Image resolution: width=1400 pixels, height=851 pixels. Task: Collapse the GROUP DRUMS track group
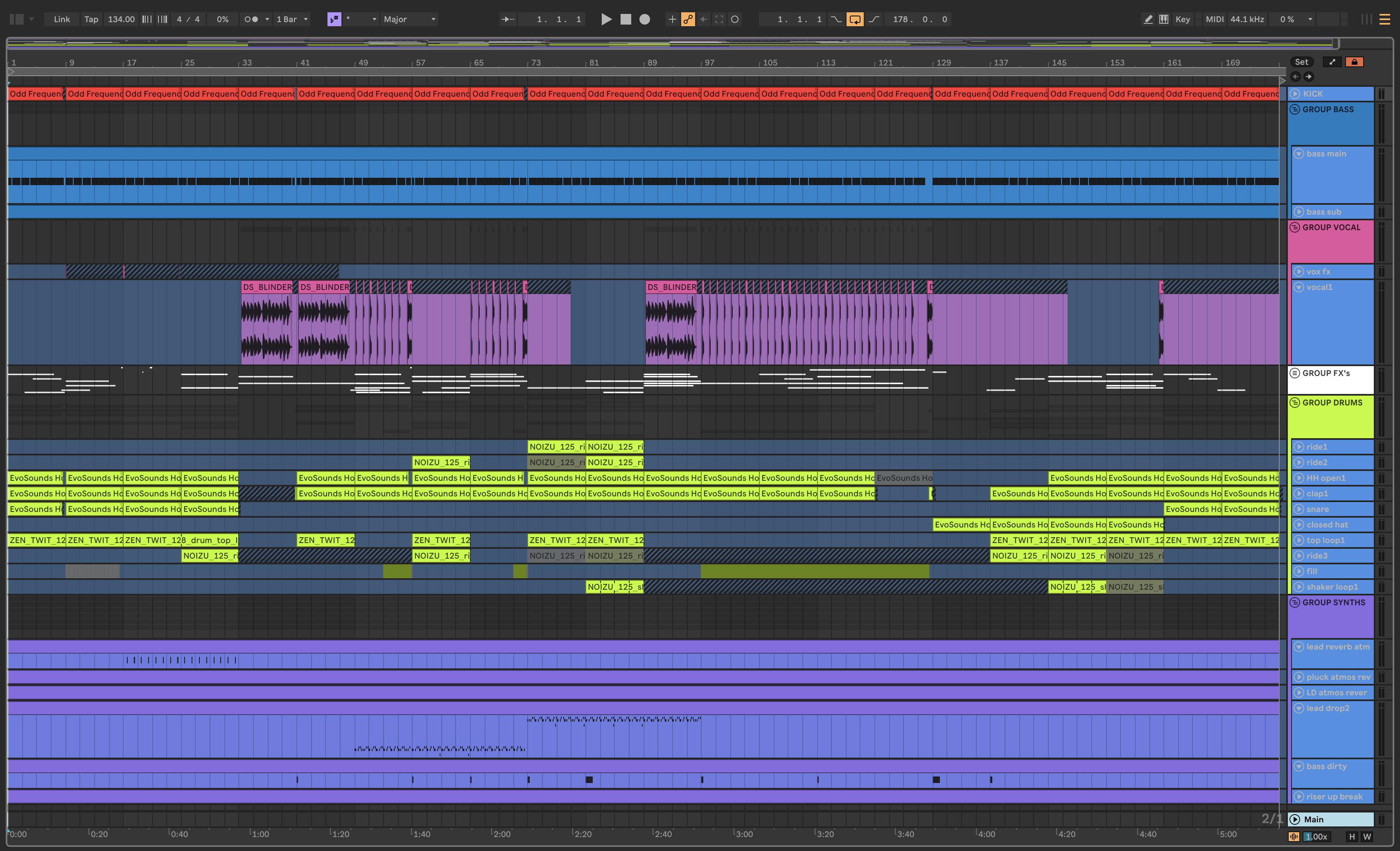pos(1295,403)
